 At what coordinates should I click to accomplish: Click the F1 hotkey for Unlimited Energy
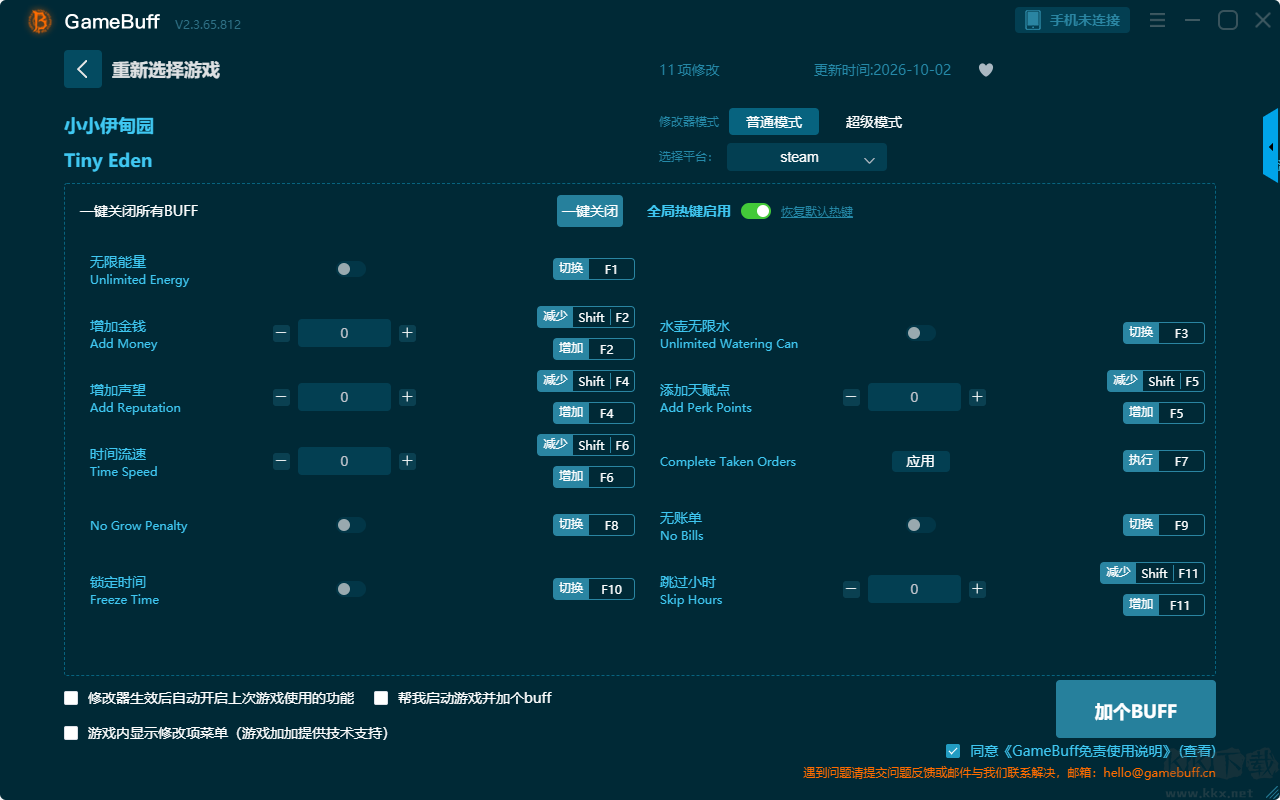tap(594, 269)
